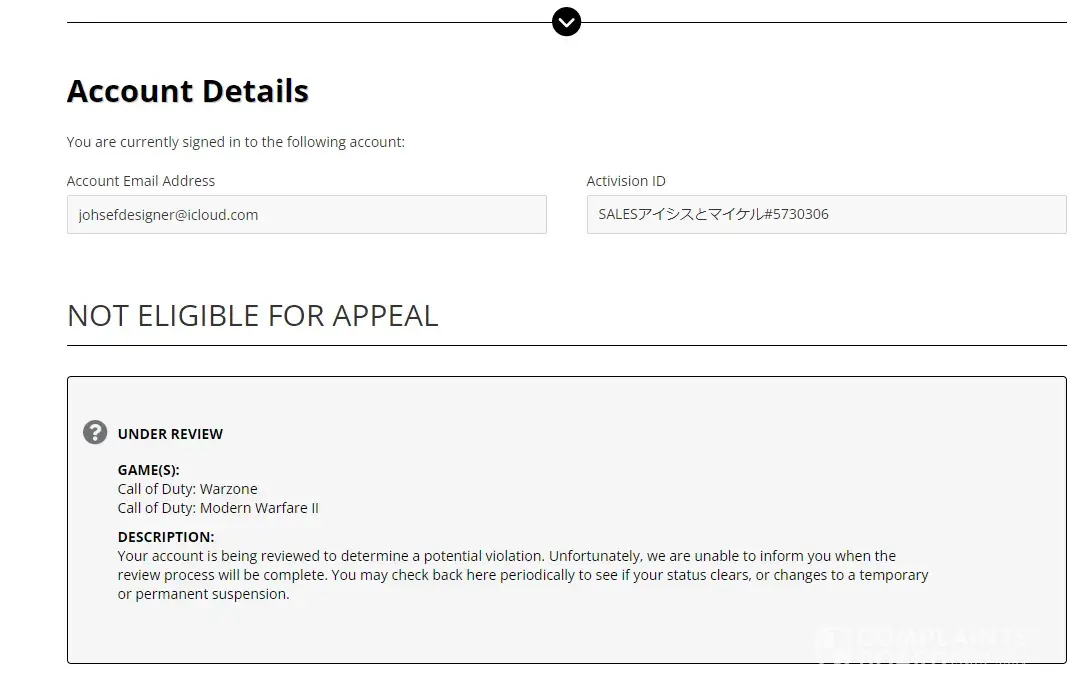The height and width of the screenshot is (691, 1078).
Task: Click the 'or permanent suspension.' last line
Action: [x=204, y=594]
